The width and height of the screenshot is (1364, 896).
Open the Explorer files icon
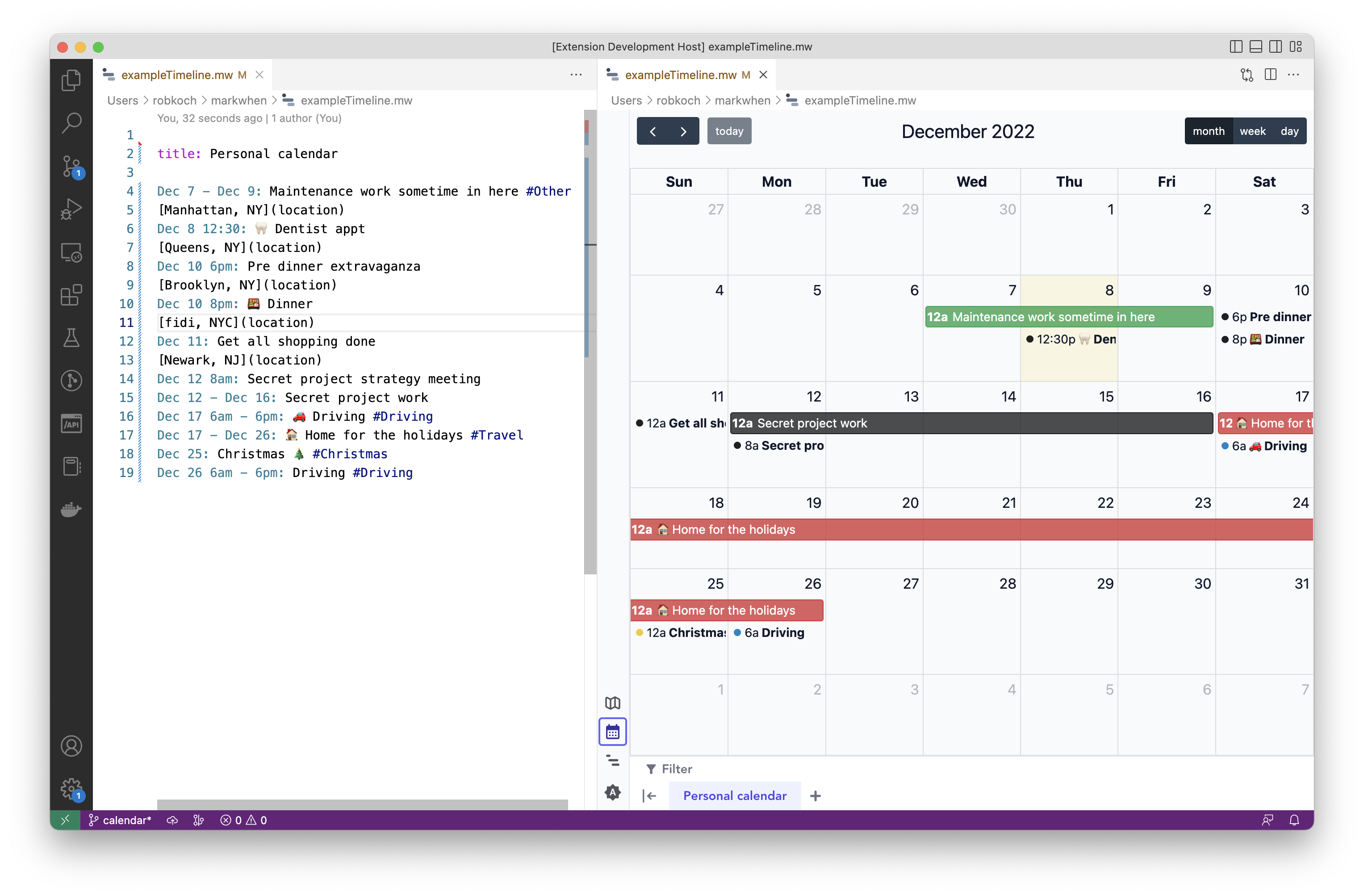71,80
